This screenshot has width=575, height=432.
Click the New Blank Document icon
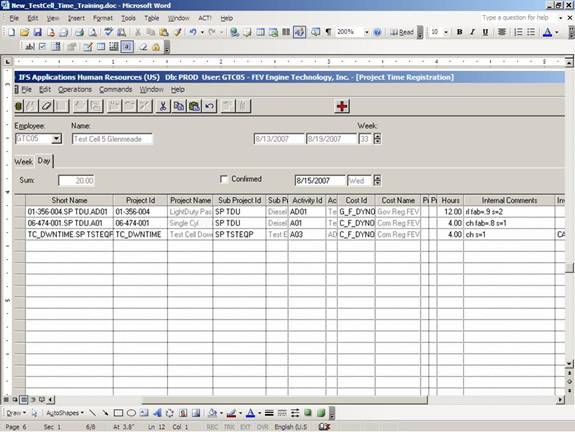(11, 32)
